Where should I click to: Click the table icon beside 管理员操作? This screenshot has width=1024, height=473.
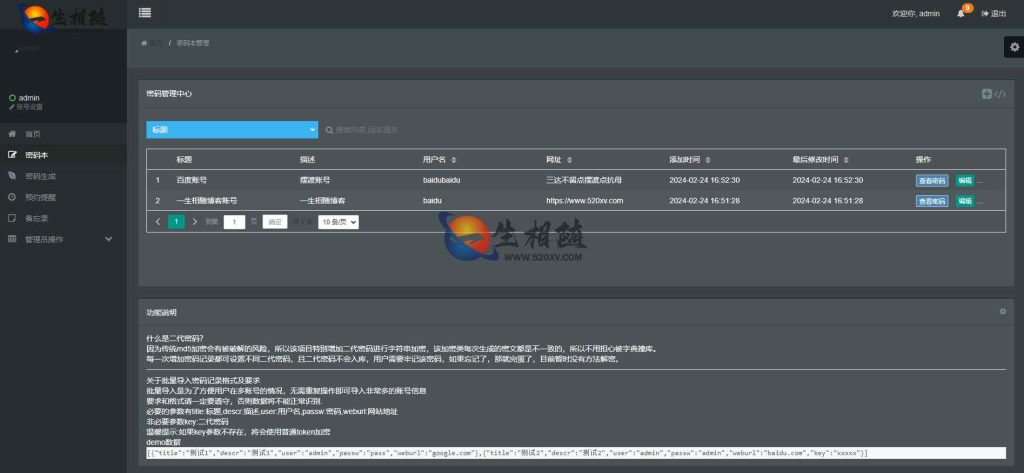pyautogui.click(x=12, y=239)
